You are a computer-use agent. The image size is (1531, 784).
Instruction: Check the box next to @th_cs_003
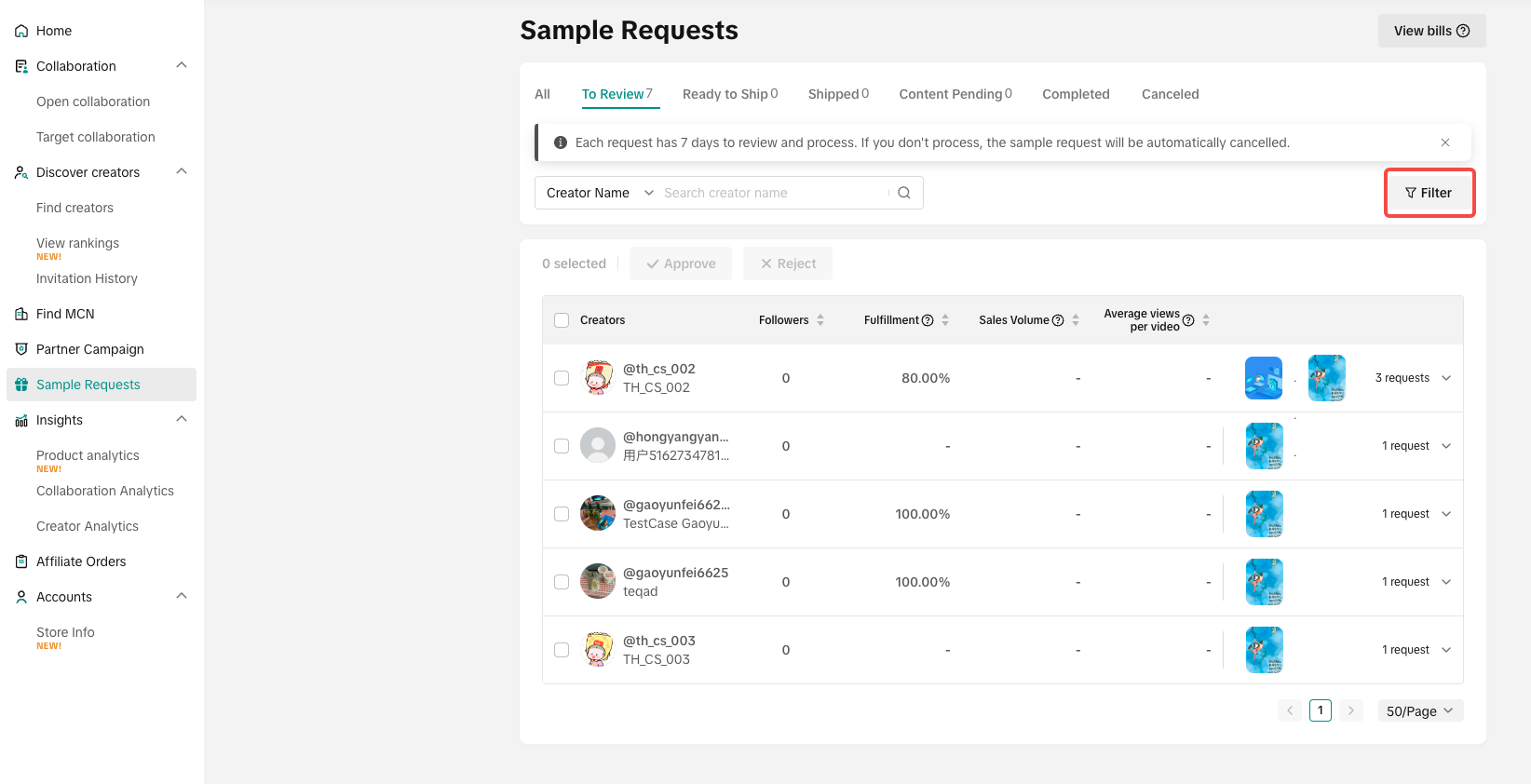(x=562, y=650)
